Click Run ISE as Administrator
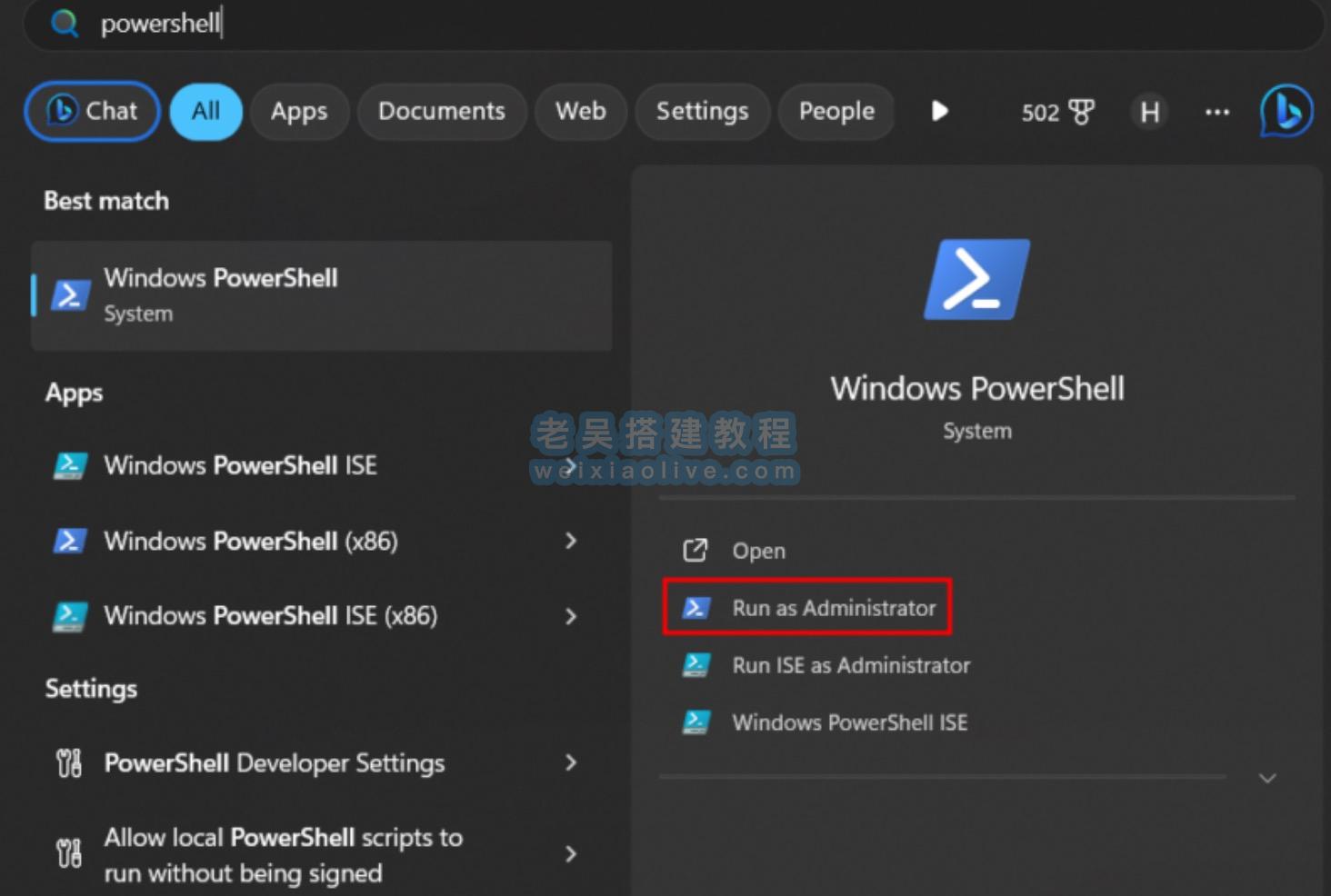This screenshot has width=1331, height=896. (x=850, y=665)
